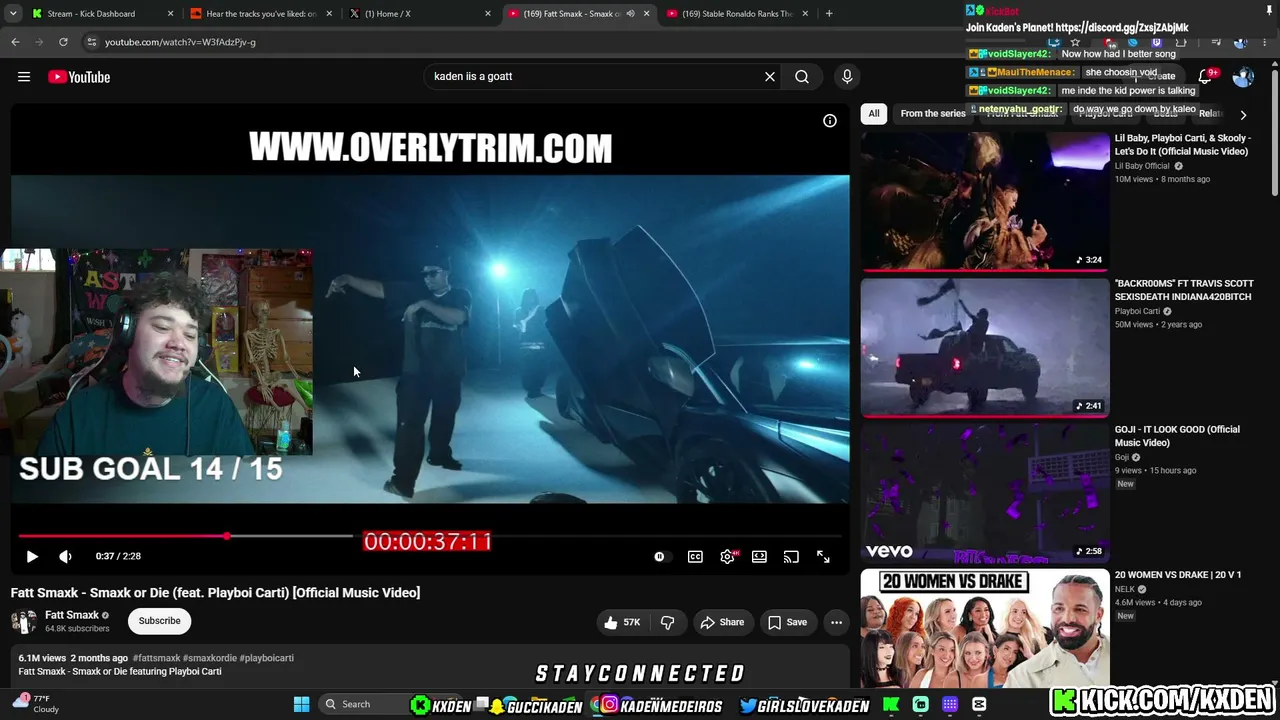The width and height of the screenshot is (1280, 720).
Task: Click the '64.8K subscribers' count text
Action: (x=77, y=629)
